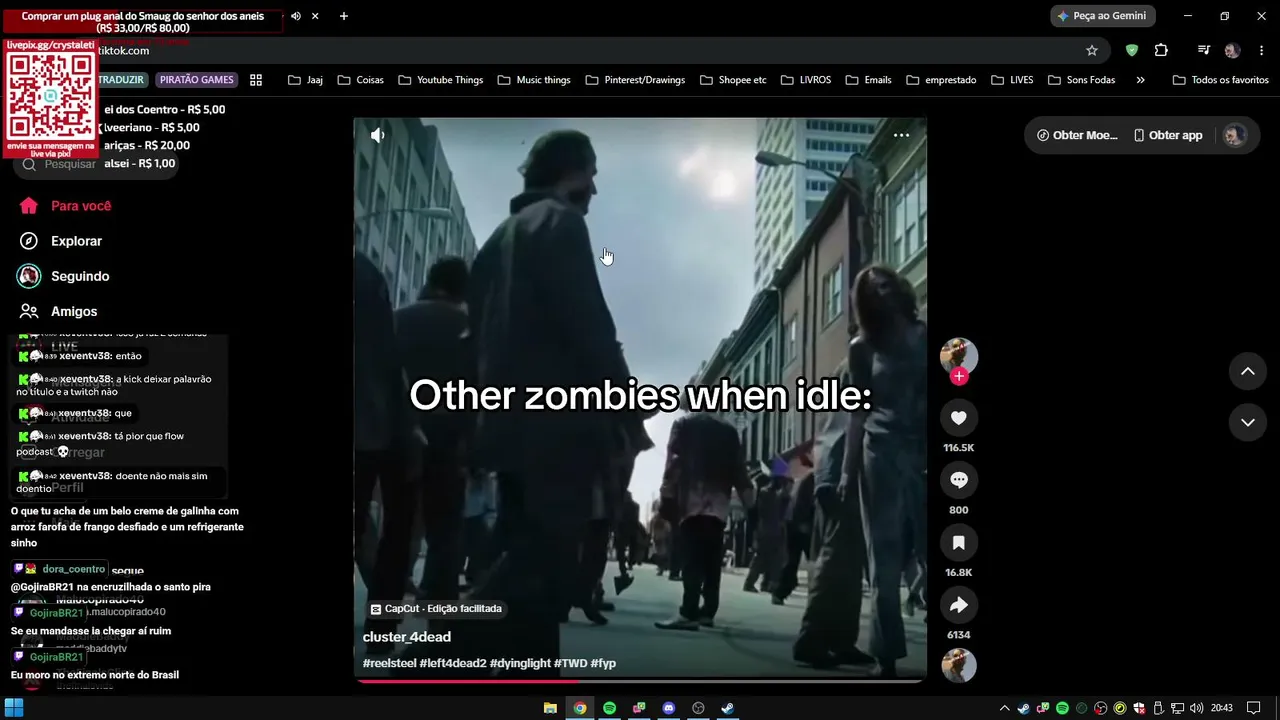Open Steam from the taskbar
This screenshot has height=720, width=1280.
728,708
